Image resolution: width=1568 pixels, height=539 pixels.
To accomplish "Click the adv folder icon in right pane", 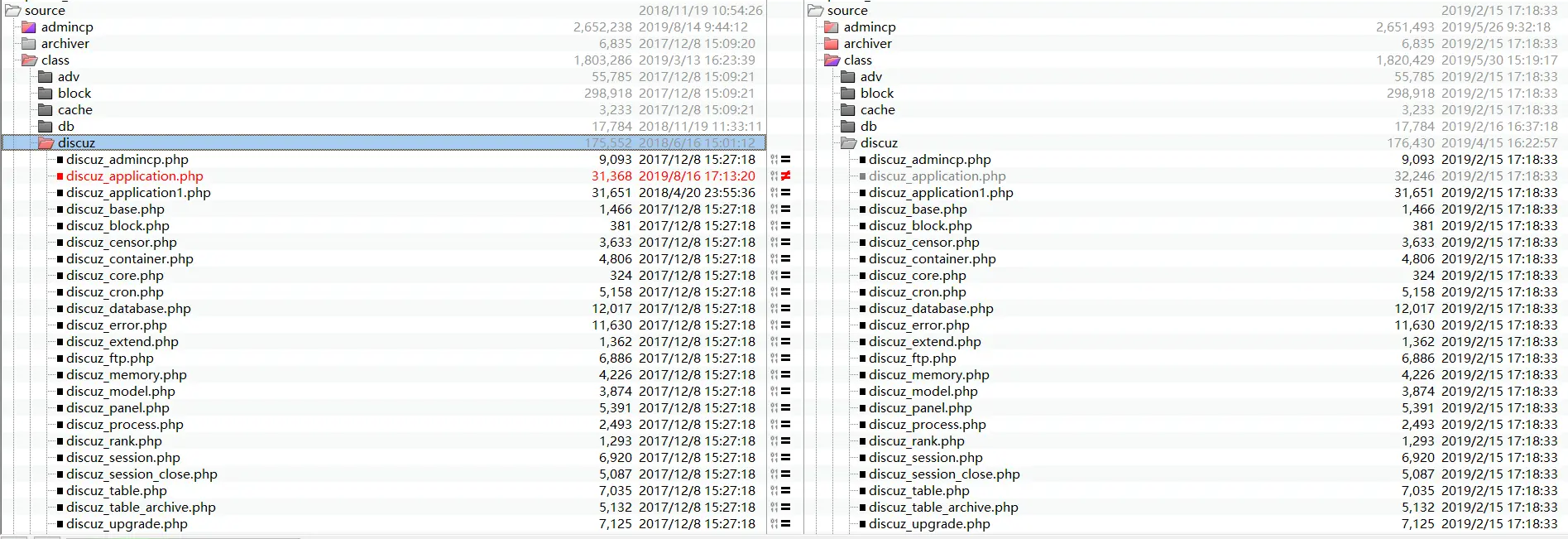I will click(848, 77).
